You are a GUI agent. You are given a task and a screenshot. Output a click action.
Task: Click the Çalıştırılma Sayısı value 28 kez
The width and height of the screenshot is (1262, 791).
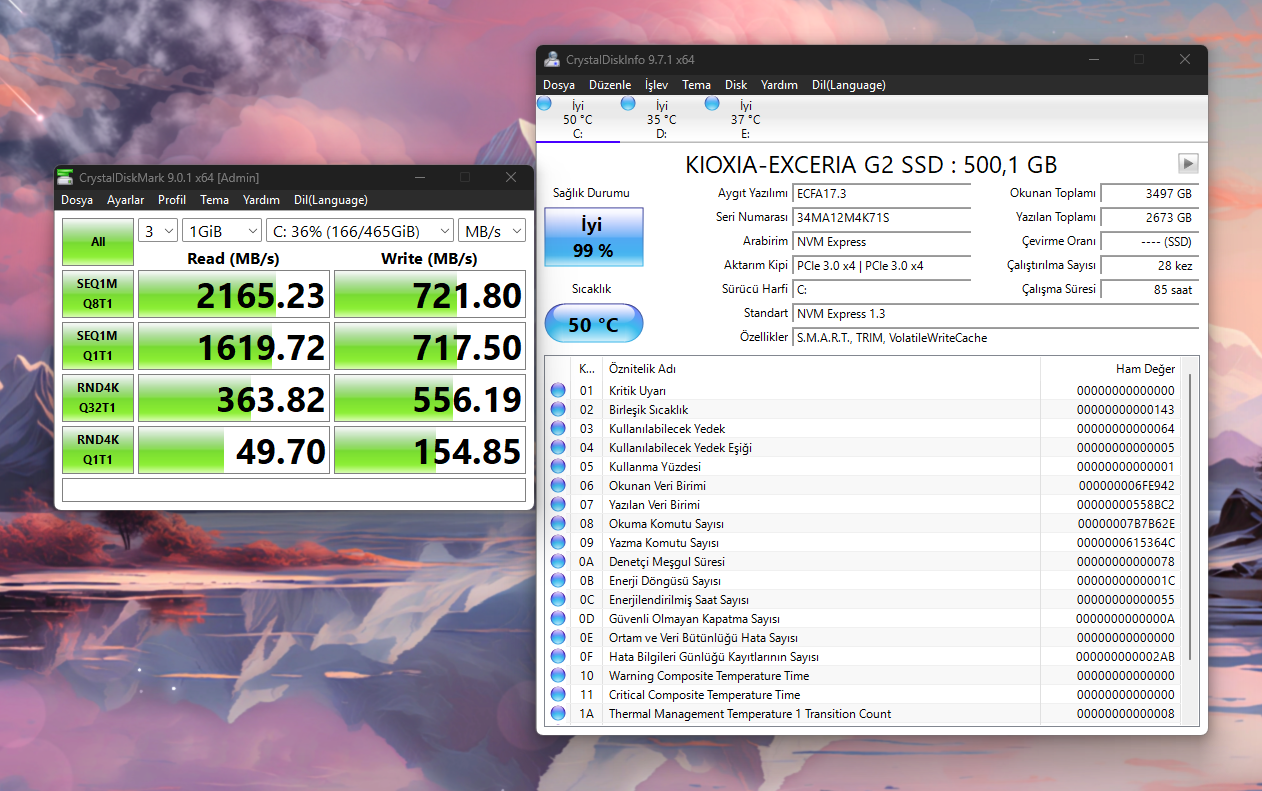(x=1150, y=265)
